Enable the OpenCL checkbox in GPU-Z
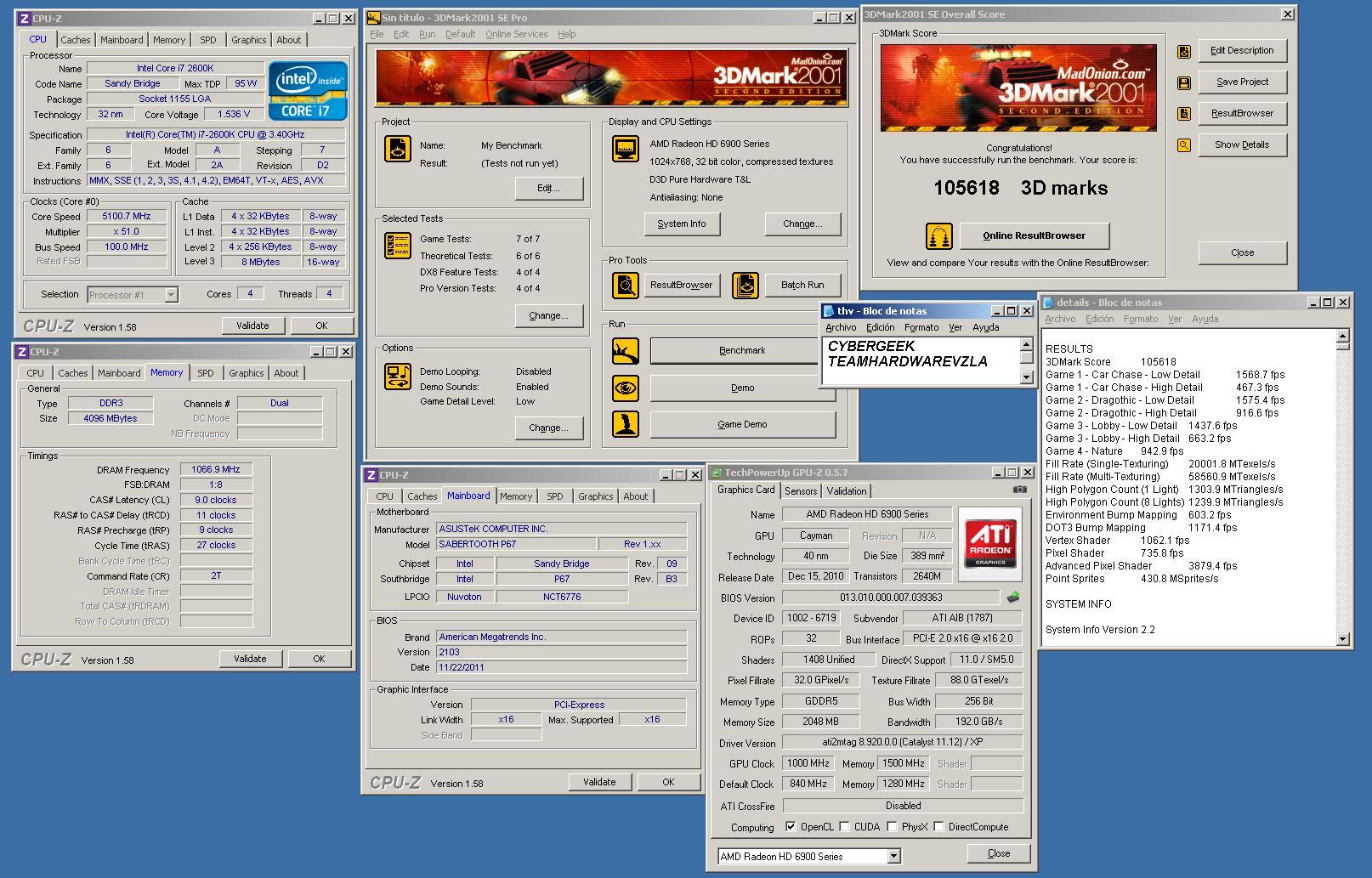Viewport: 1372px width, 878px height. pos(791,826)
